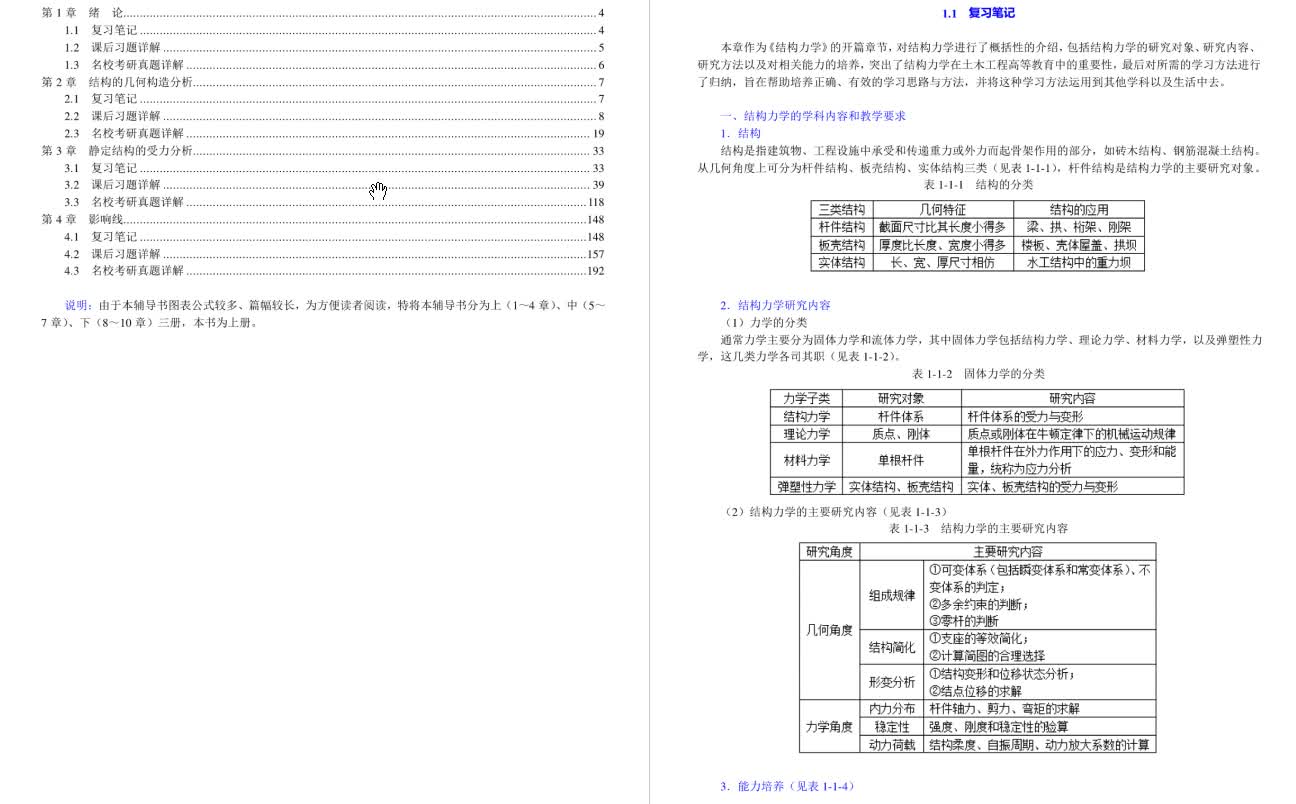Image resolution: width=1296 pixels, height=804 pixels.
Task: Open contents entry '2.1 复习笔记'
Action: (x=334, y=99)
